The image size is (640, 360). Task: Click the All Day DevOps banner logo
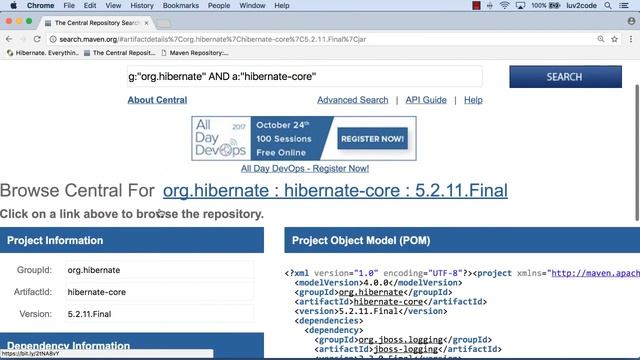pos(221,138)
